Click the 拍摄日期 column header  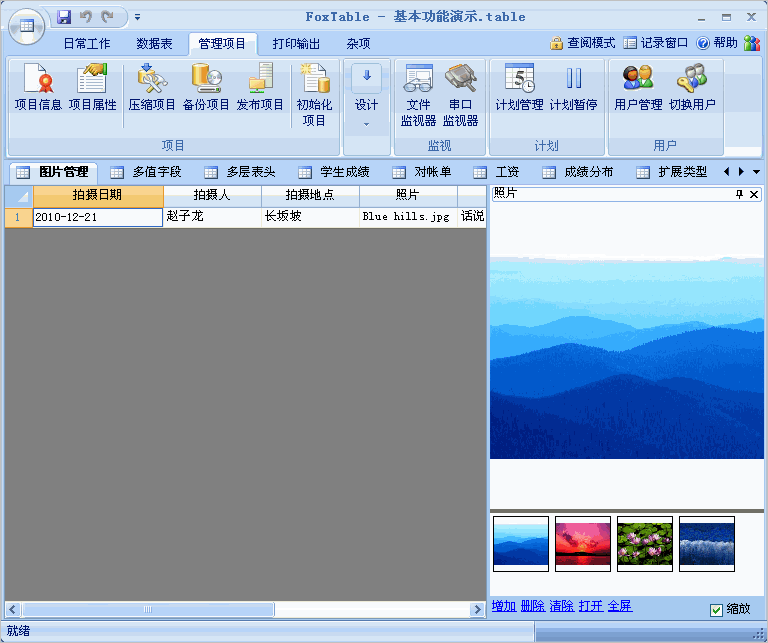point(98,195)
